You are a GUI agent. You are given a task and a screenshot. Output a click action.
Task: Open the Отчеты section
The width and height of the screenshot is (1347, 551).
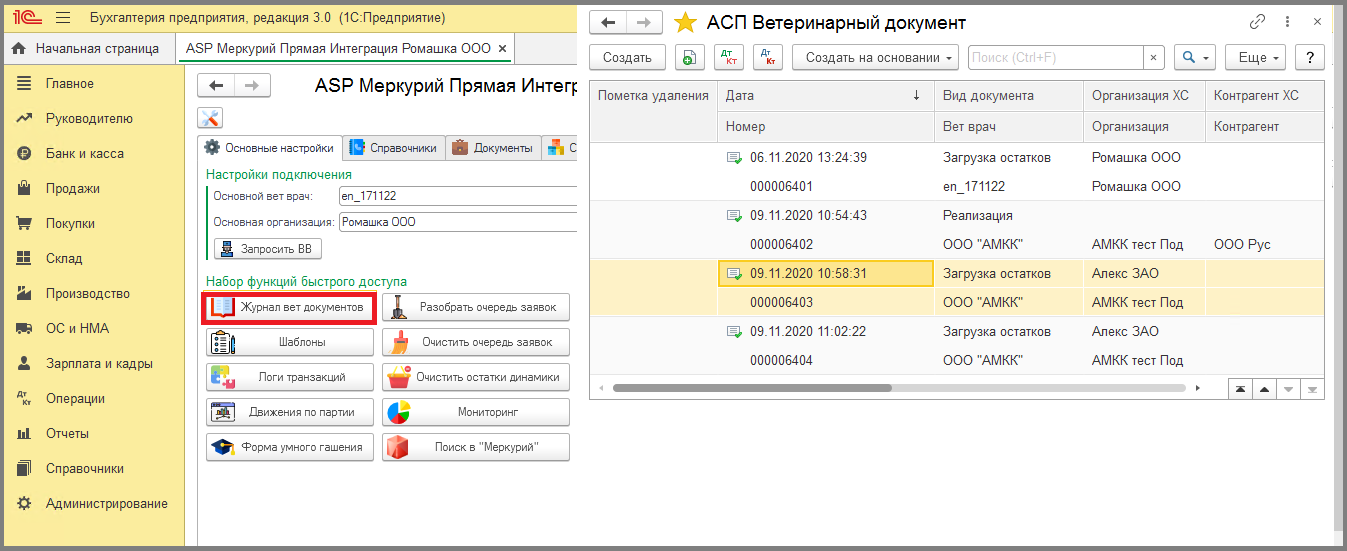(67, 434)
